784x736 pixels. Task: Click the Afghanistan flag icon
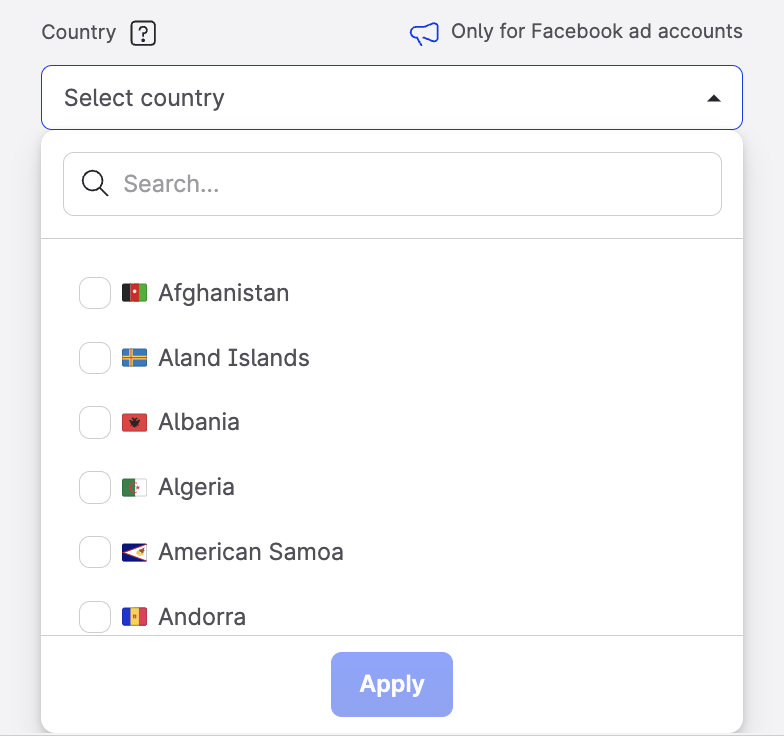(134, 293)
